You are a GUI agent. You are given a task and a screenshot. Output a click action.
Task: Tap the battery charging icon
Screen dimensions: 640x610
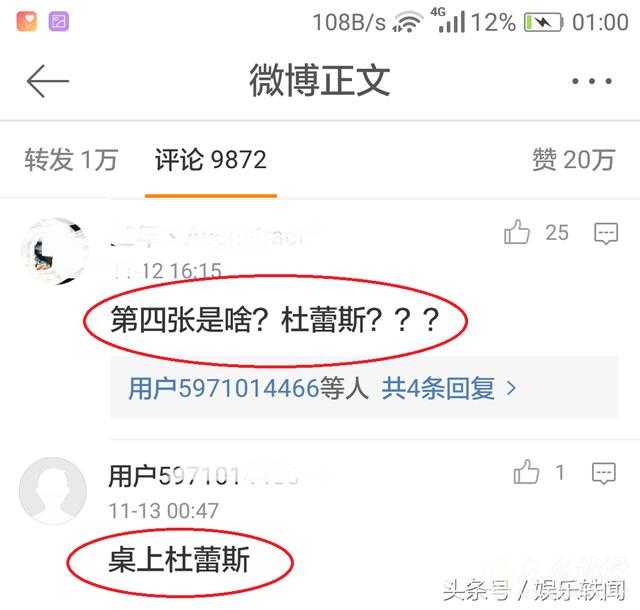544,22
